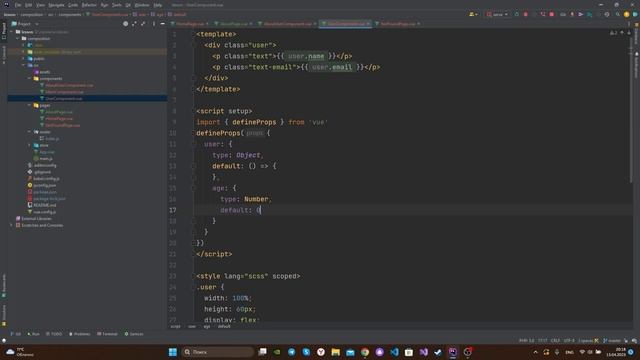The image size is (640, 360).
Task: Click the next highlighted error down arrow
Action: click(629, 33)
